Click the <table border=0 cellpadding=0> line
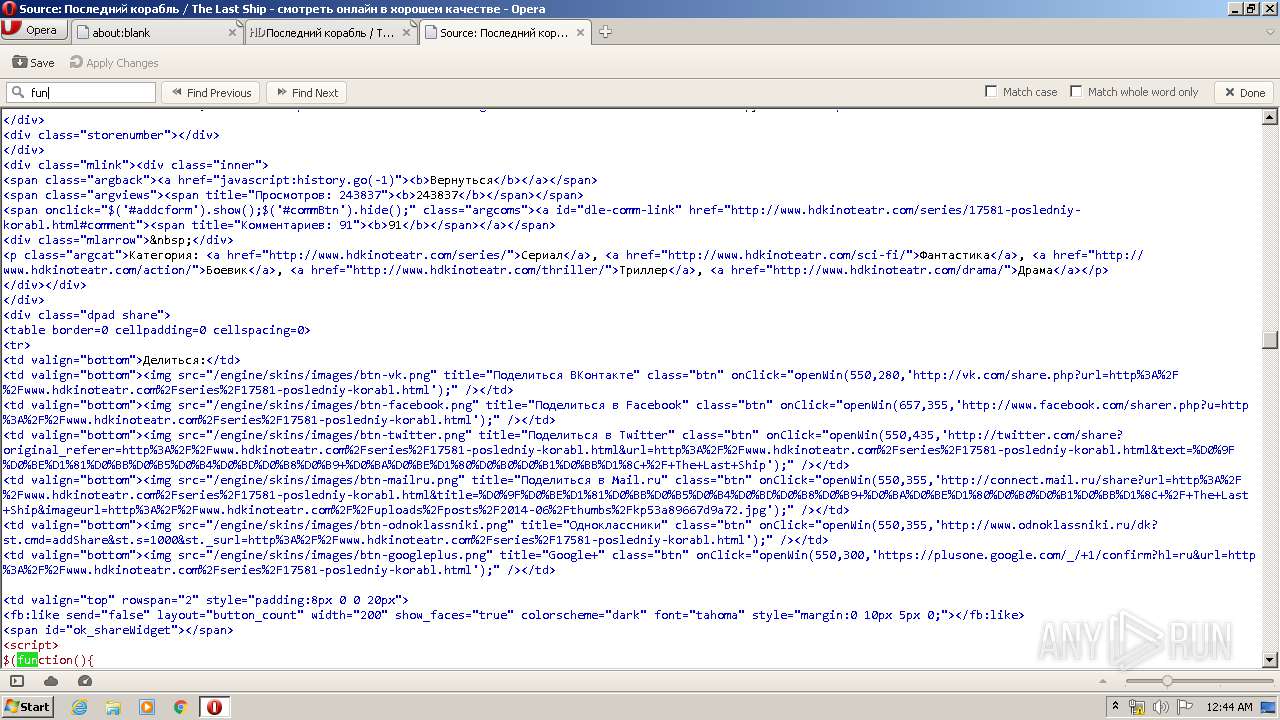 pos(157,330)
